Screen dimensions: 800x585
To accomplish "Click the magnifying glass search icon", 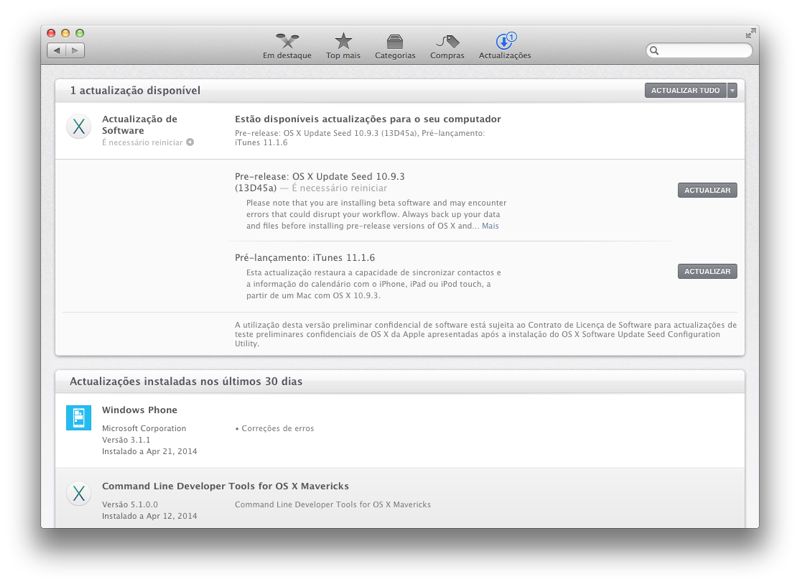I will tap(654, 50).
